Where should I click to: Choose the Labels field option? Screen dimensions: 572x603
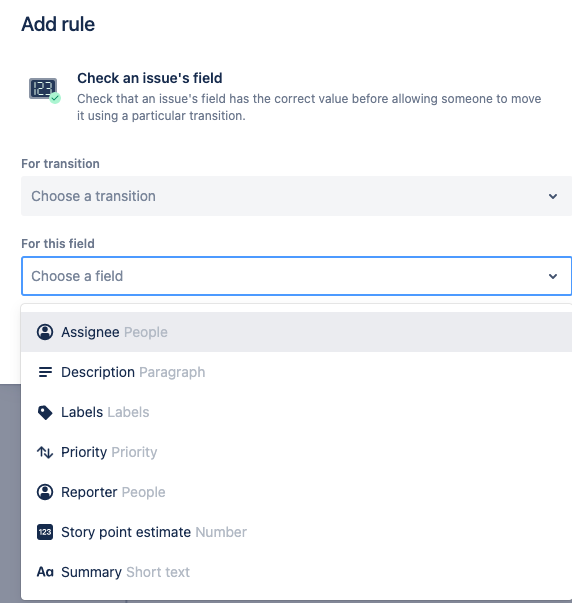[296, 412]
